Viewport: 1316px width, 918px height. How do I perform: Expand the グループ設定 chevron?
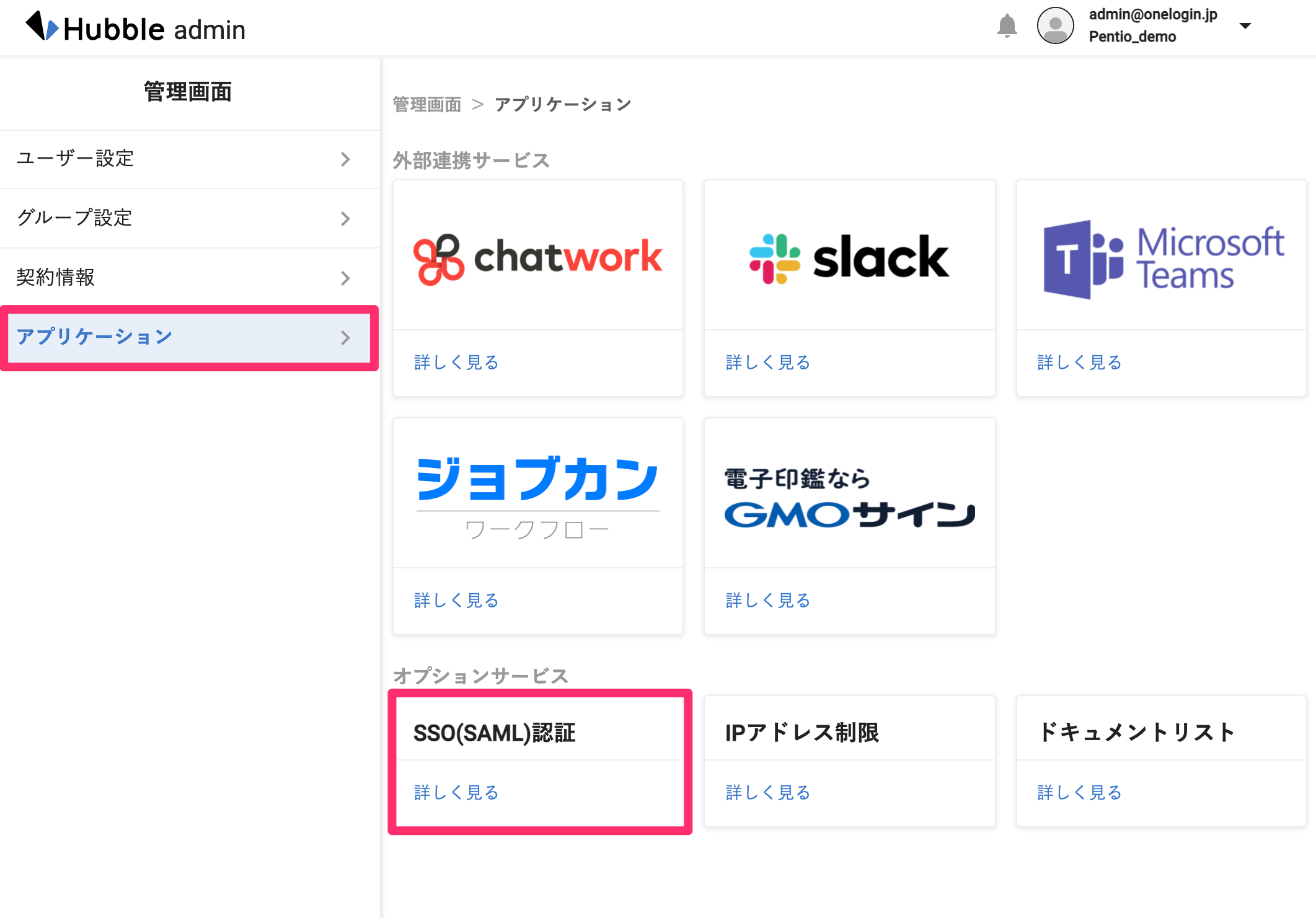pyautogui.click(x=345, y=219)
